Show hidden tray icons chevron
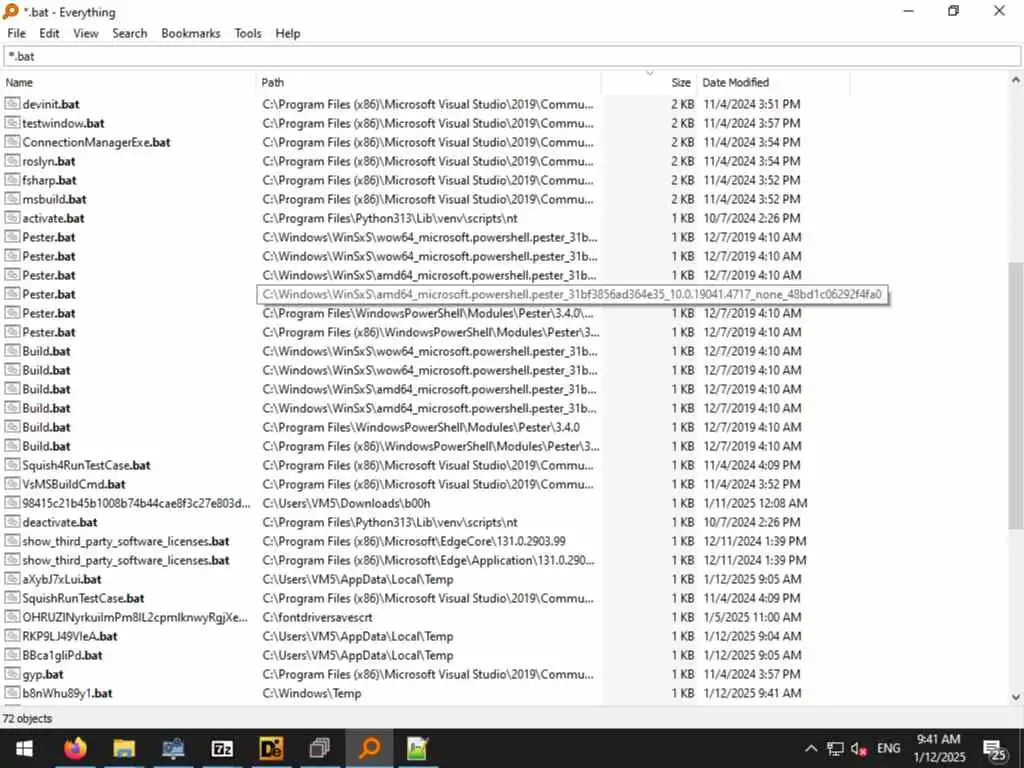 [810, 748]
